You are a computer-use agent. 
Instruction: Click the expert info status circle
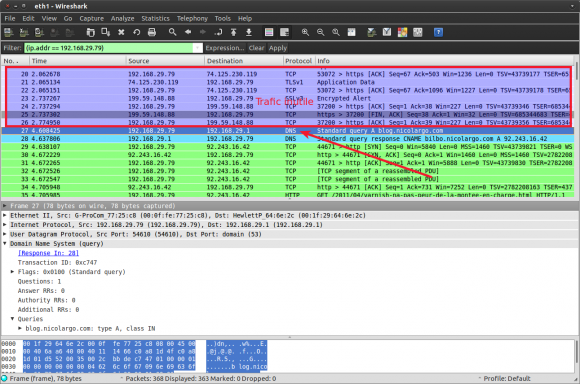click(4, 378)
